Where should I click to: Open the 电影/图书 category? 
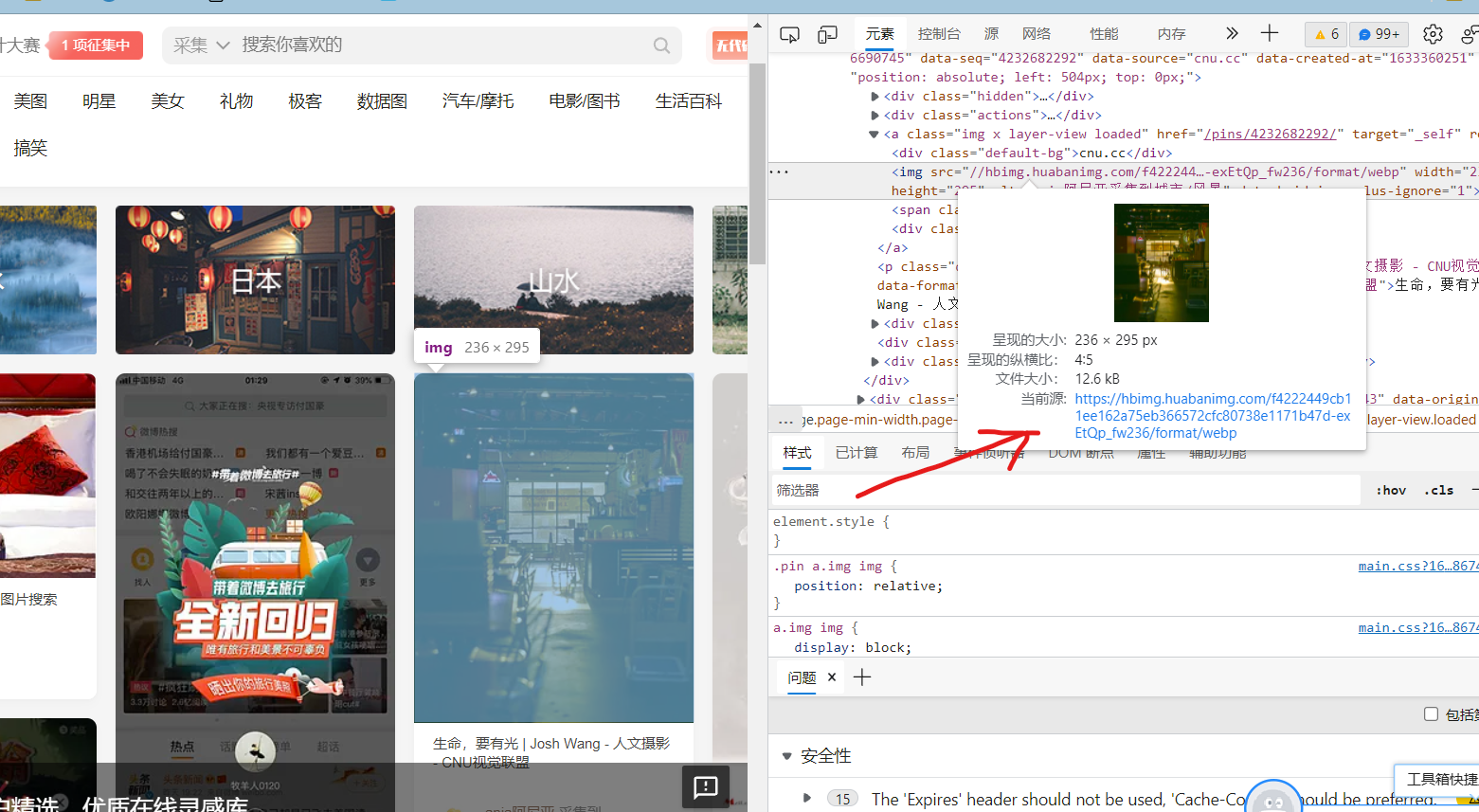[x=584, y=100]
